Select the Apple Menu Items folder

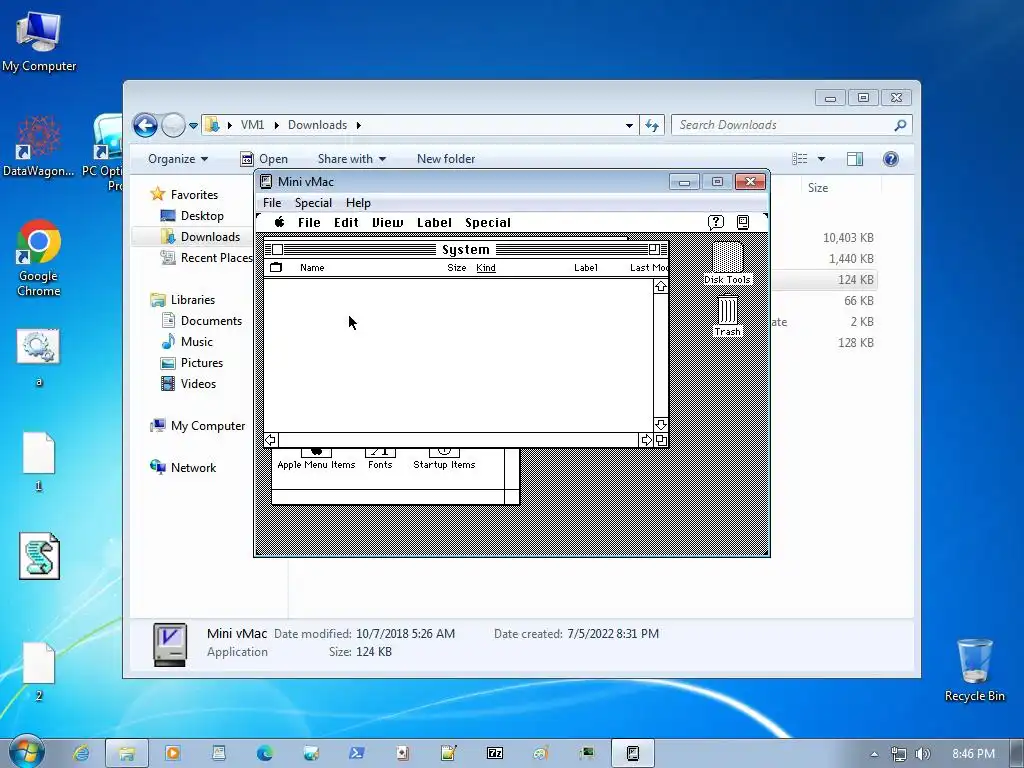click(316, 458)
